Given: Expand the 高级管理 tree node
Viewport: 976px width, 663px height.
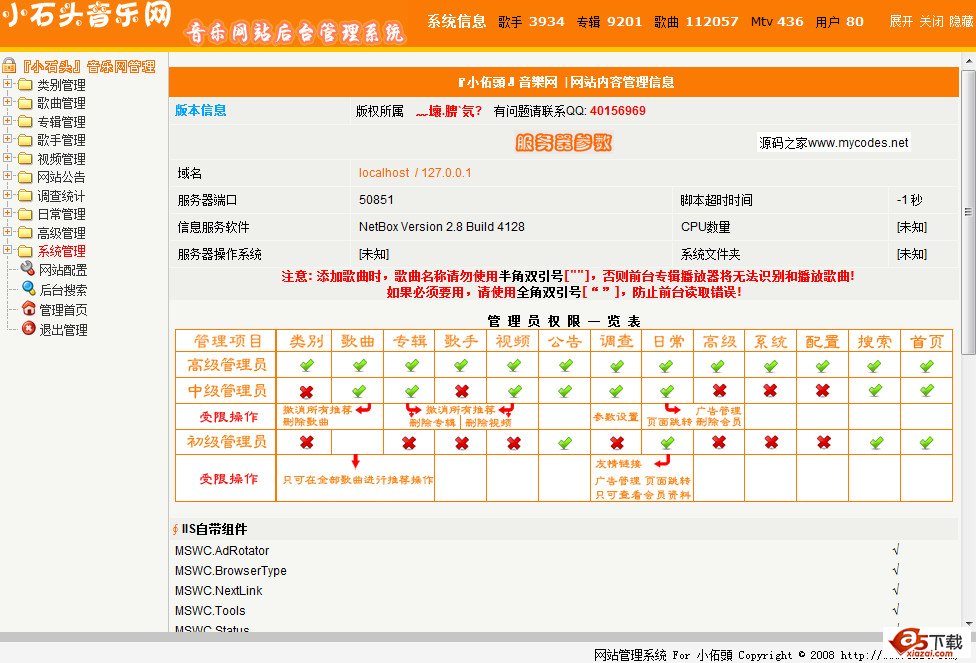Looking at the screenshot, I should [7, 232].
